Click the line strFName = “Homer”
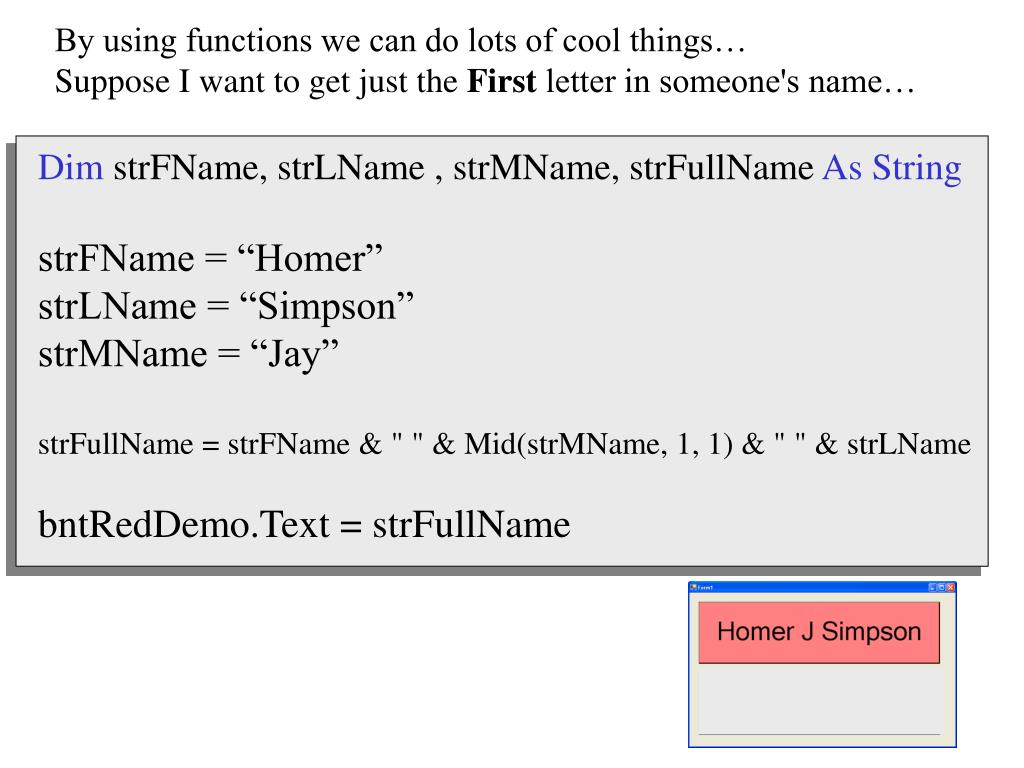Viewport: 1024px width, 768px height. 210,259
